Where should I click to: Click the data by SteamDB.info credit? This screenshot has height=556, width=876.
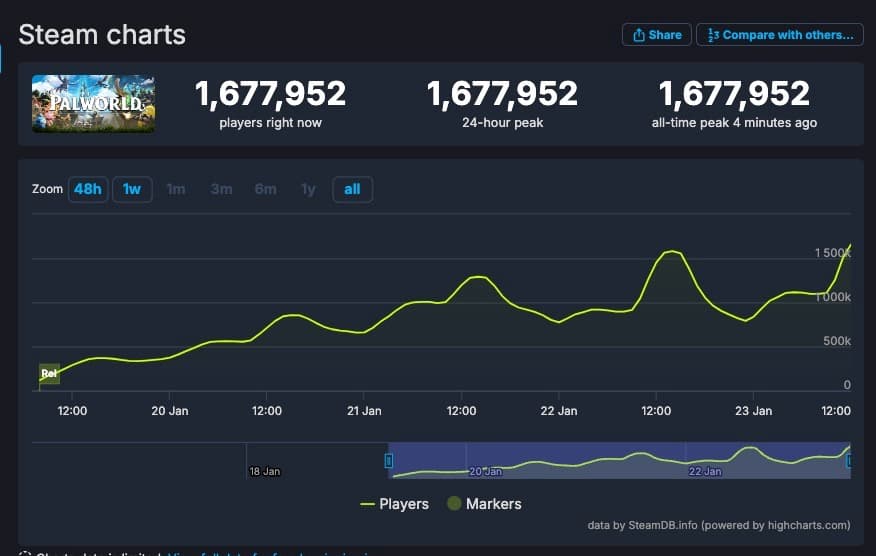[719, 525]
